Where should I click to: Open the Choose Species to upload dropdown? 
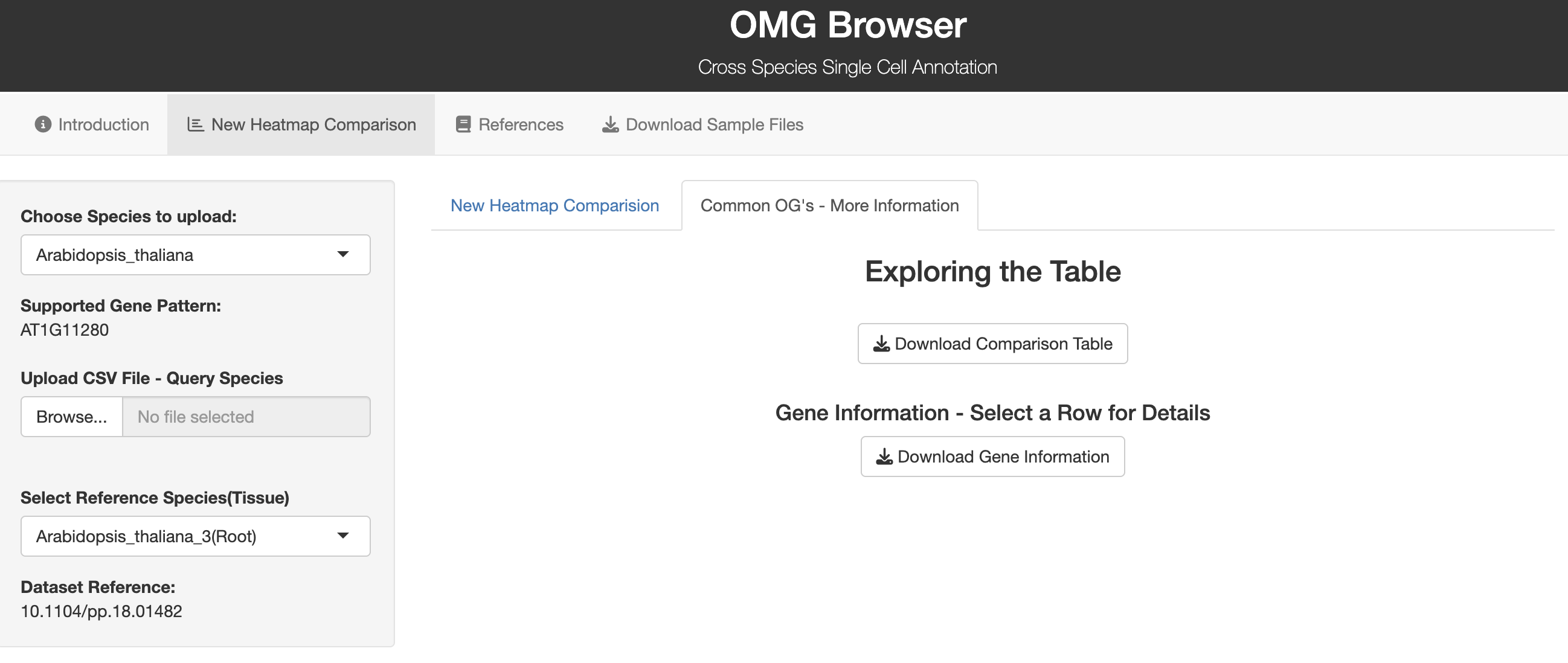pos(194,255)
